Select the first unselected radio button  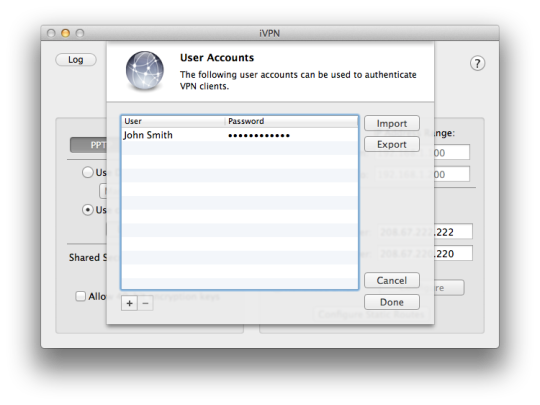coord(88,172)
